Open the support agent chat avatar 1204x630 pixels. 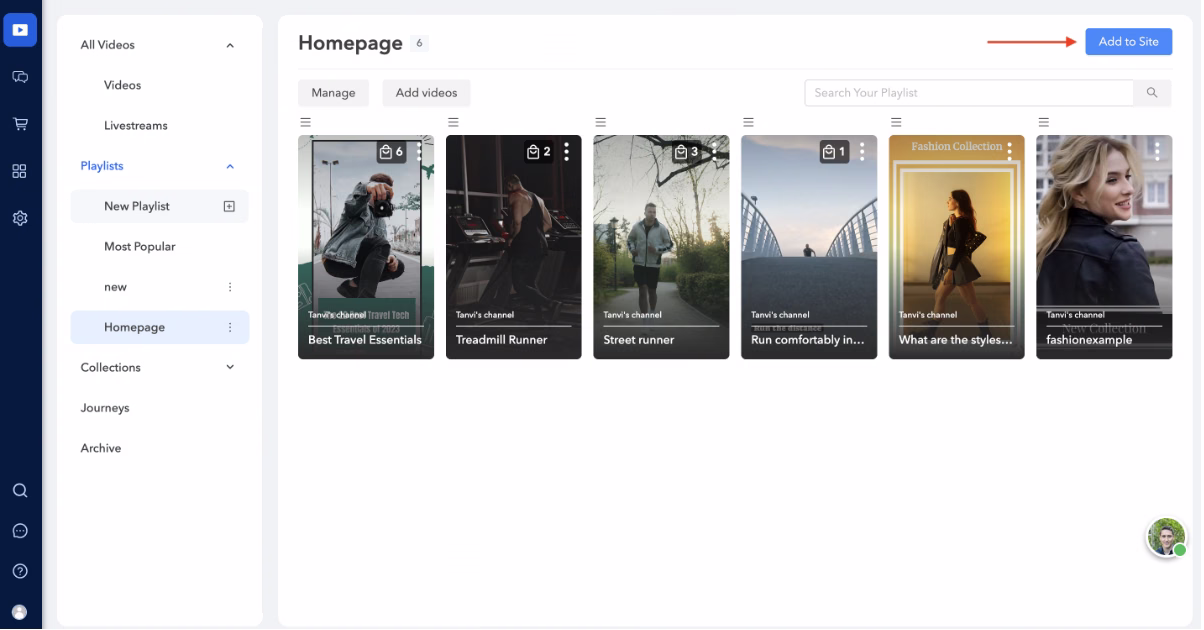coord(1166,538)
